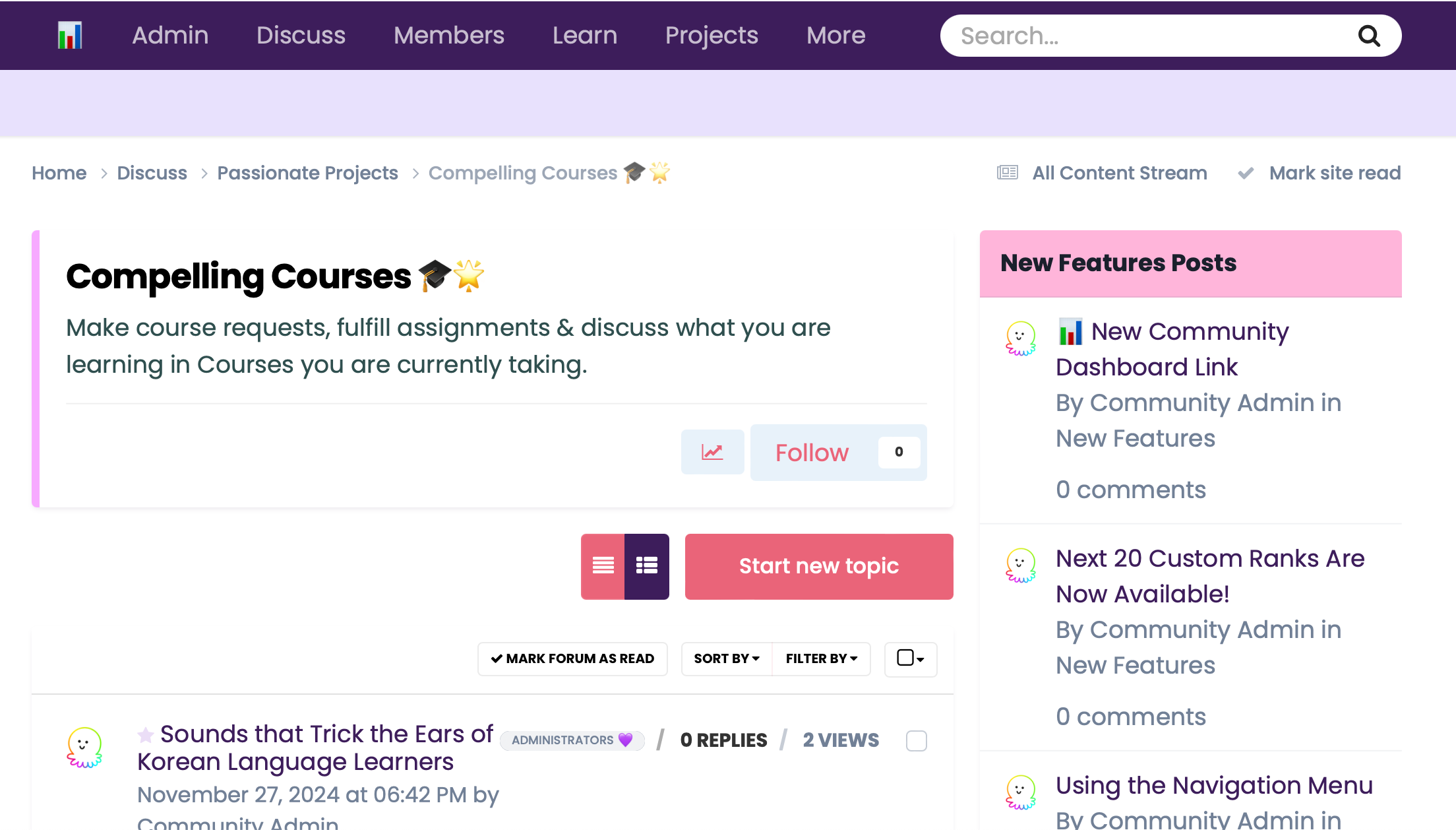Open the More menu in navigation bar
Screen dimensions: 1456x830
835,36
